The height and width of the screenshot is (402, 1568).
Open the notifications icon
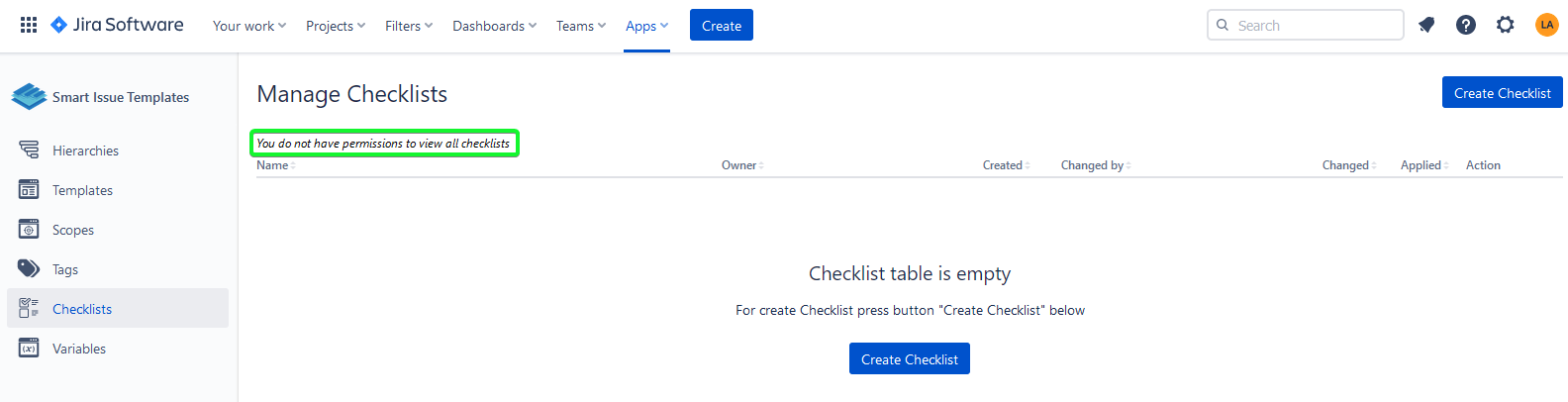(x=1426, y=25)
